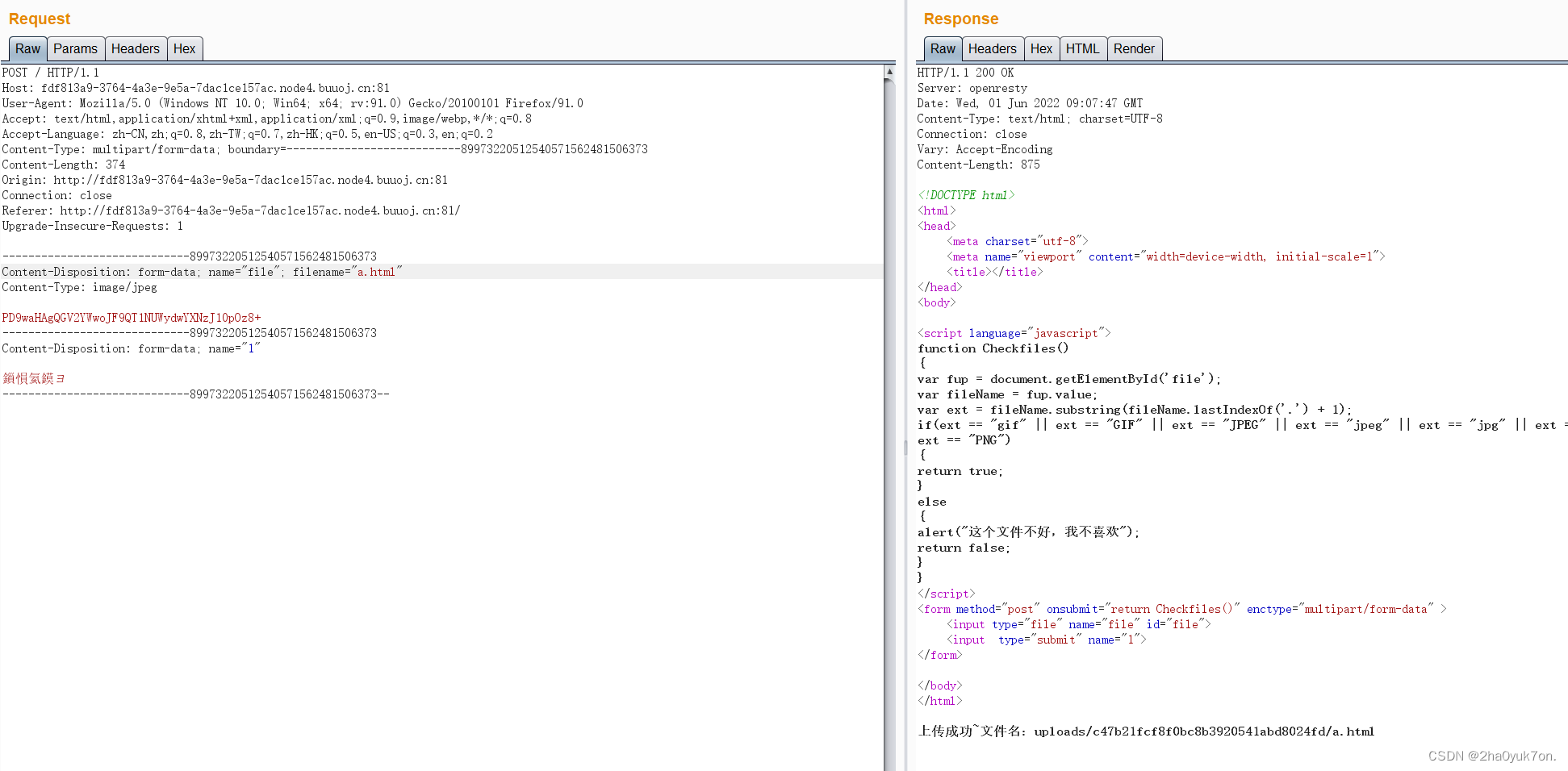Screen dimensions: 1568x771
Task: Click the Response panel title
Action: click(960, 19)
